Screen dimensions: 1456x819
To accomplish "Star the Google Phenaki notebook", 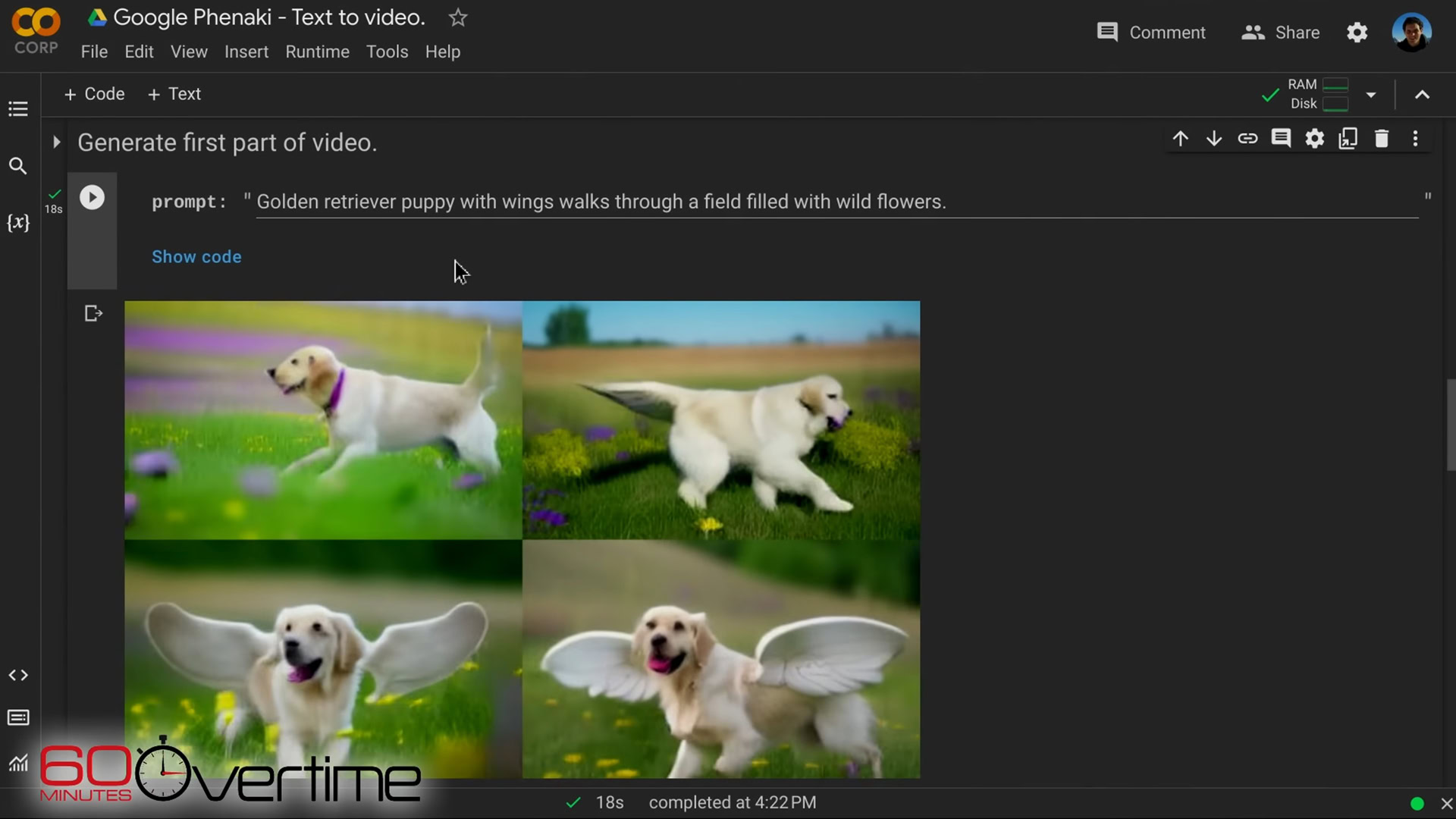I will click(x=458, y=17).
